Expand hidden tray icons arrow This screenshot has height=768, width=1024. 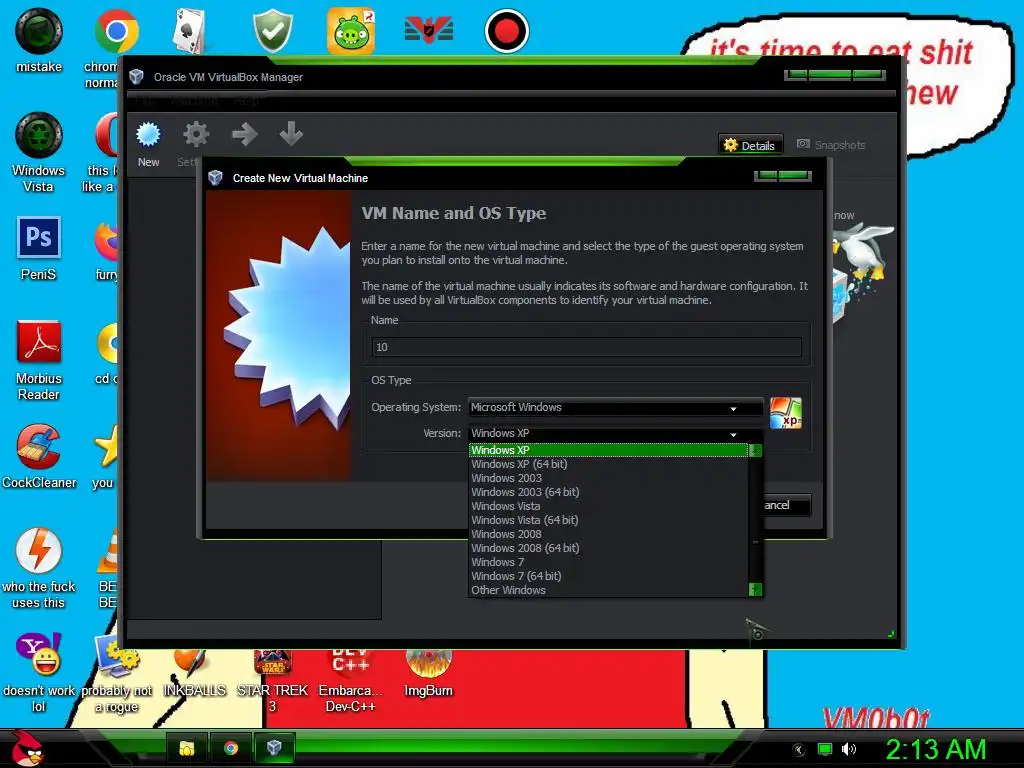click(x=799, y=749)
